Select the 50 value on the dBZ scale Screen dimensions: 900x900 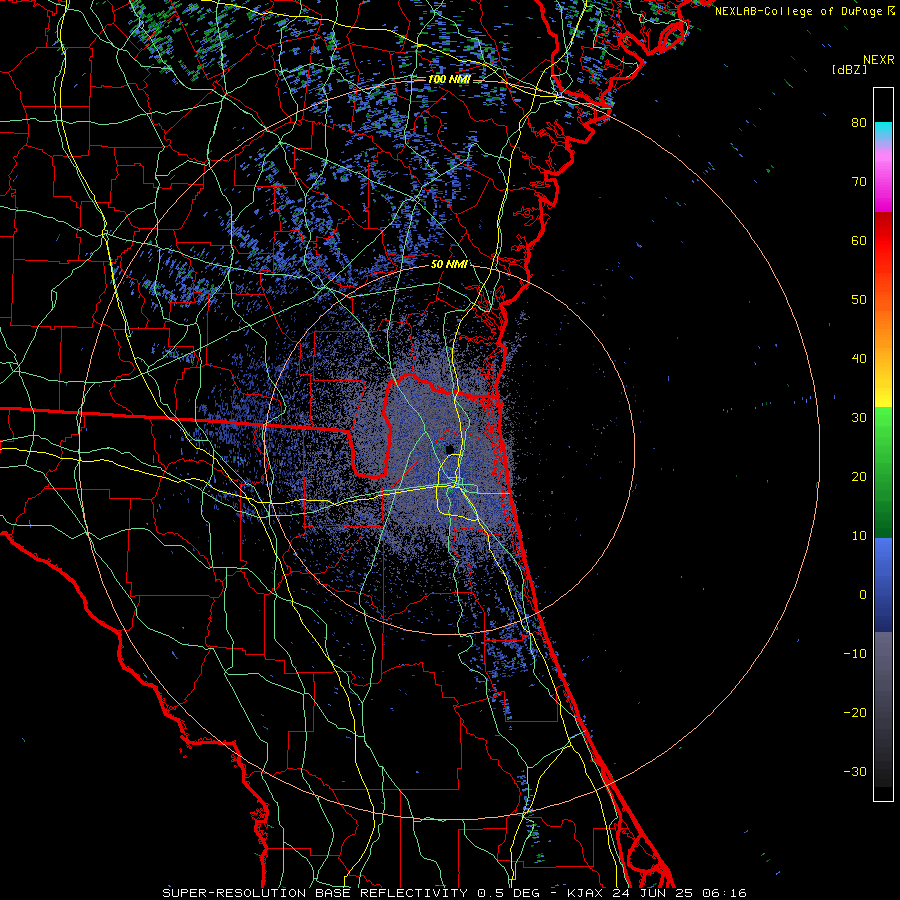[x=859, y=300]
